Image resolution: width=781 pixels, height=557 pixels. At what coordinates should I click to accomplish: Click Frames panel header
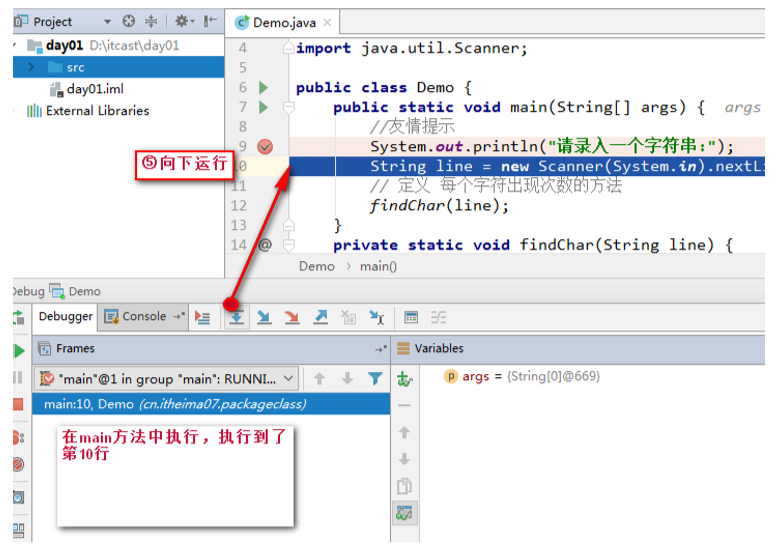[x=212, y=349]
